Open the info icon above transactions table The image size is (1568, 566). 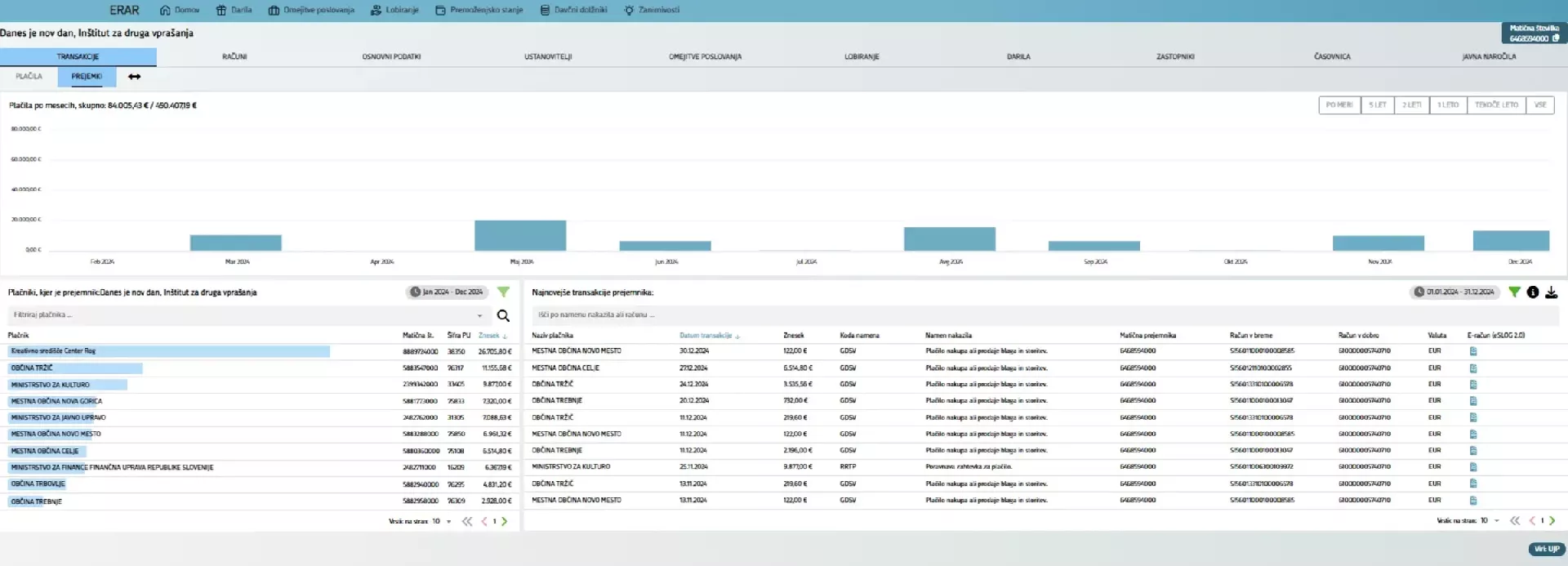point(1532,292)
